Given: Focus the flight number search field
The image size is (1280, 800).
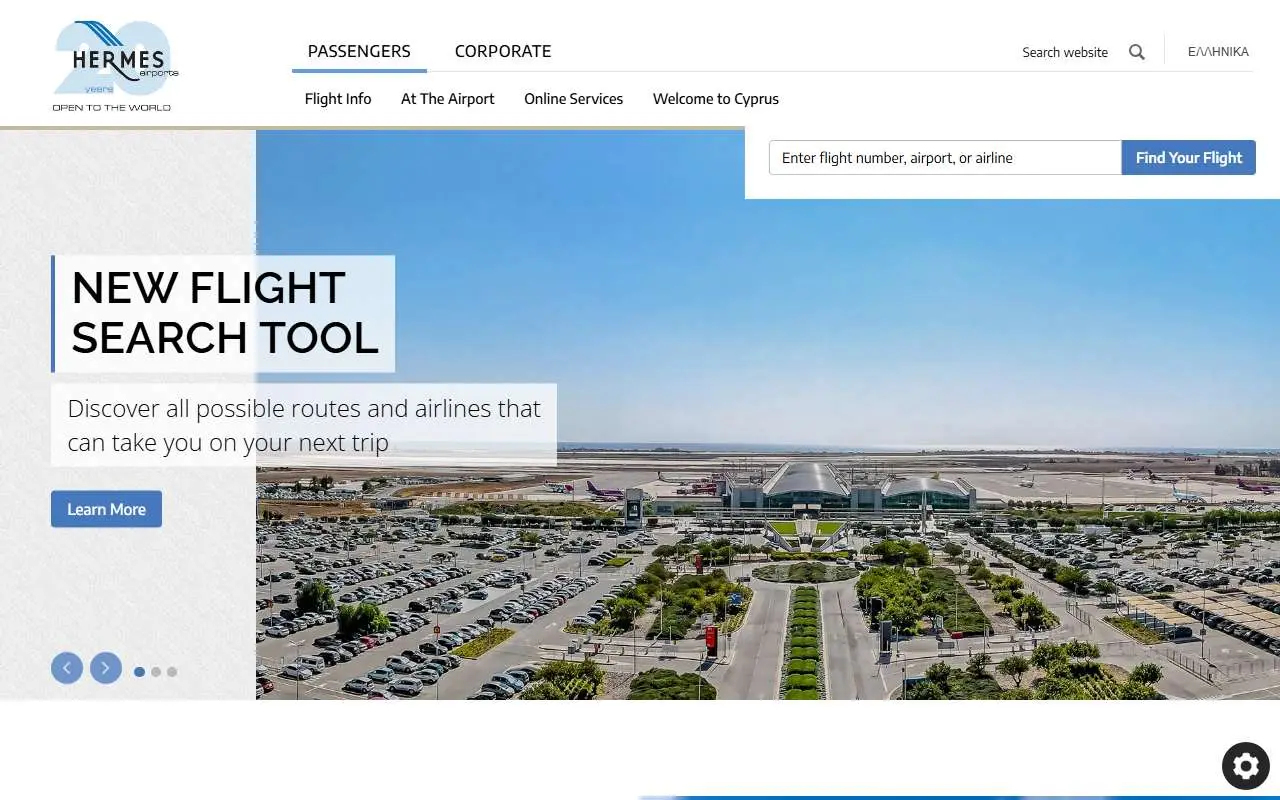Looking at the screenshot, I should tap(945, 158).
